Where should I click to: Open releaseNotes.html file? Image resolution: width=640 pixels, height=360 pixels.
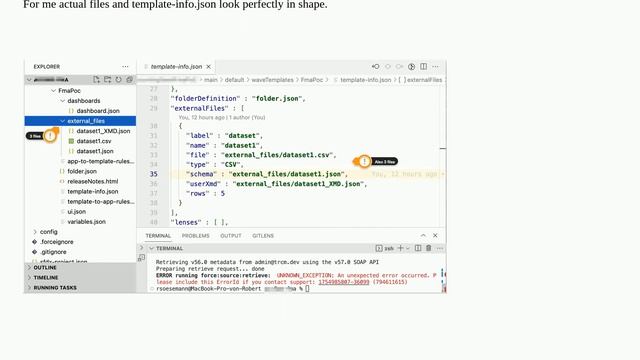[93, 181]
